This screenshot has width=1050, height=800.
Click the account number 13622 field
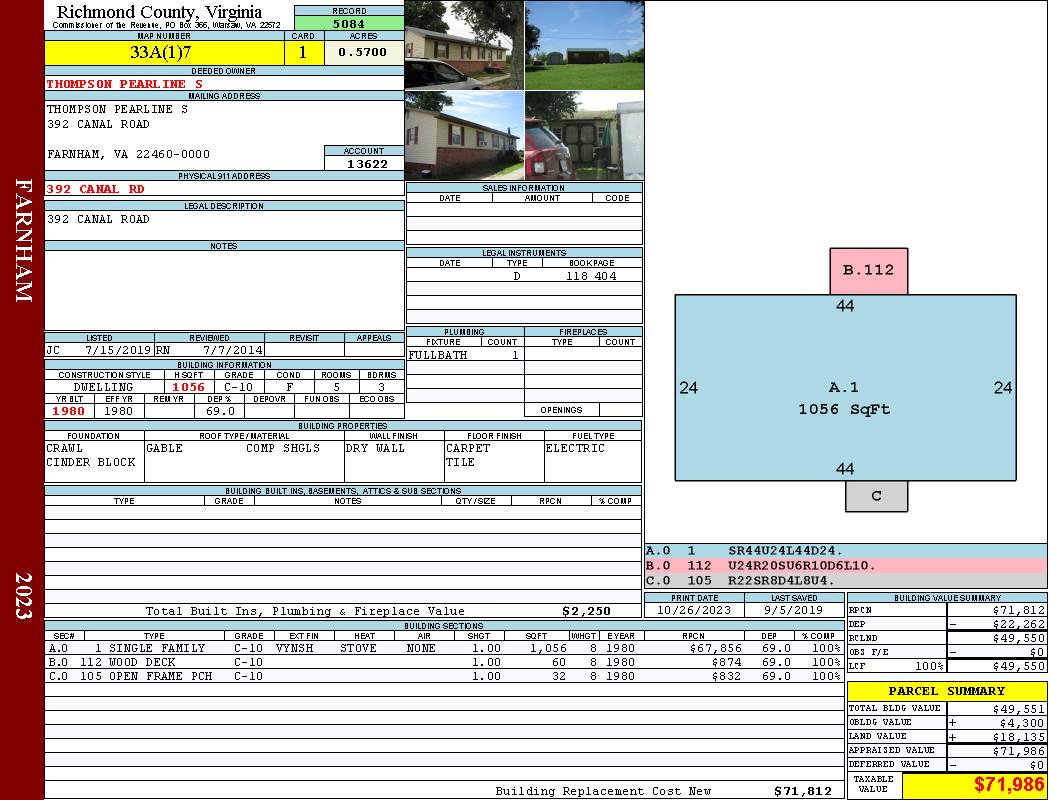click(364, 164)
